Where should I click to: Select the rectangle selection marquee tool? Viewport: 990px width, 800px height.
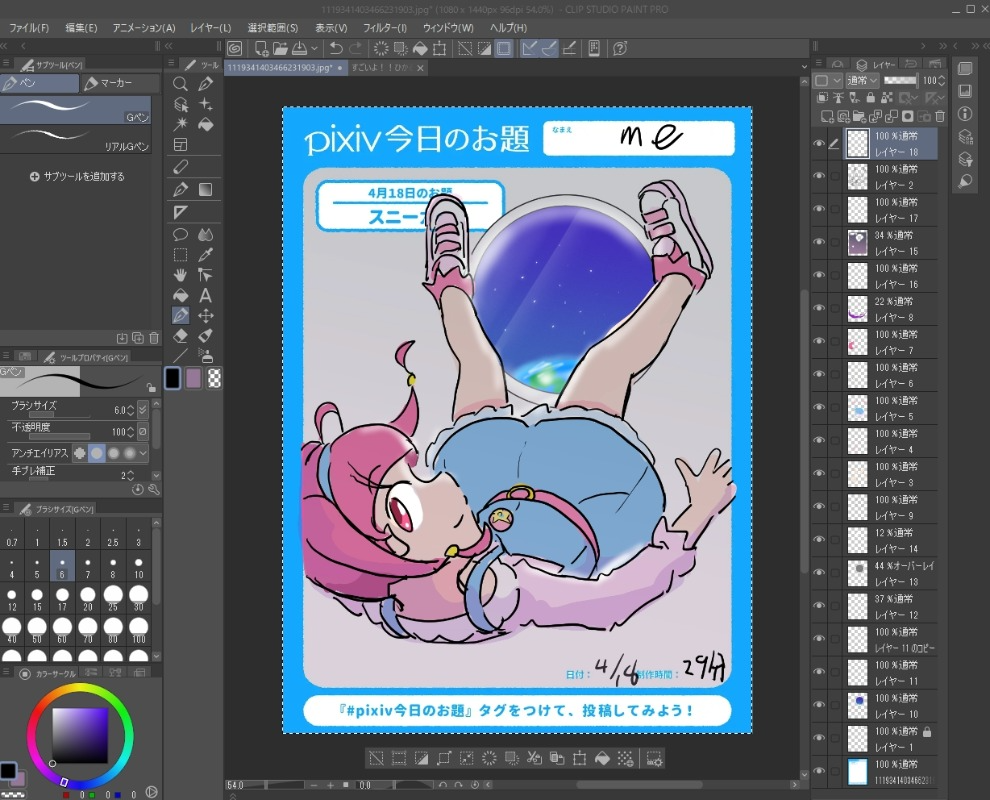point(181,255)
